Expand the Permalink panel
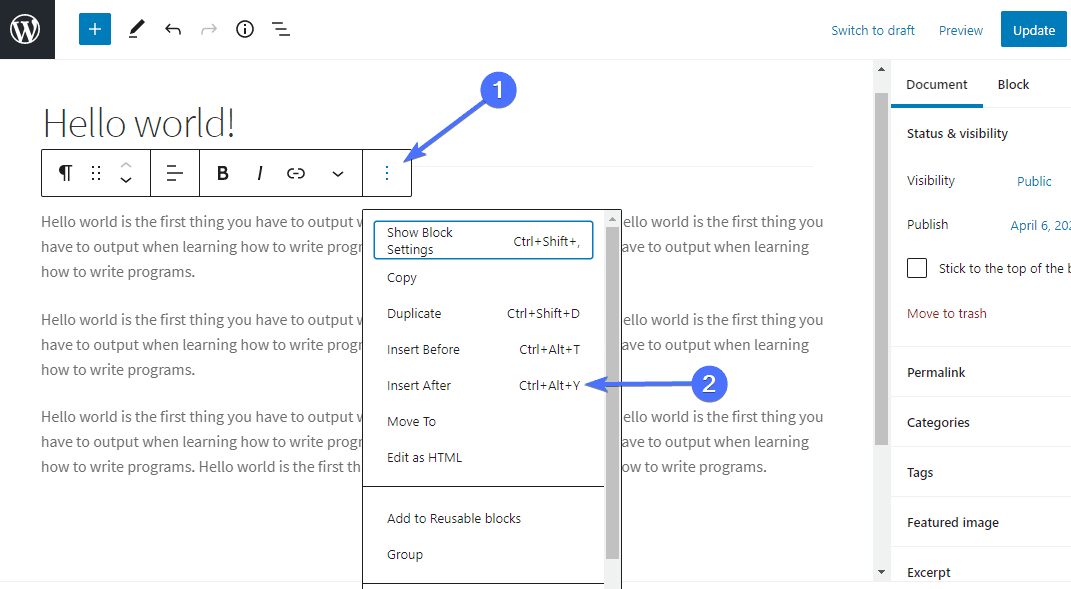This screenshot has height=589, width=1071. pyautogui.click(x=981, y=372)
